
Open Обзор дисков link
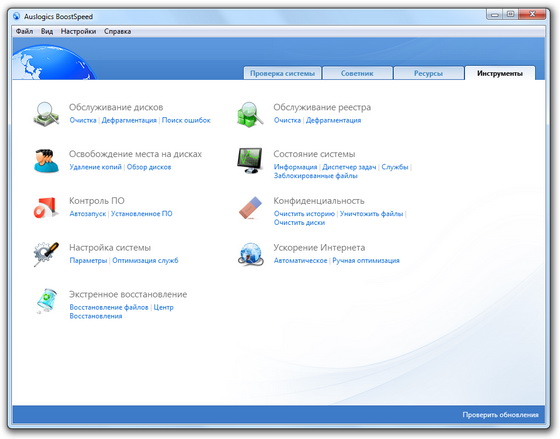point(149,167)
